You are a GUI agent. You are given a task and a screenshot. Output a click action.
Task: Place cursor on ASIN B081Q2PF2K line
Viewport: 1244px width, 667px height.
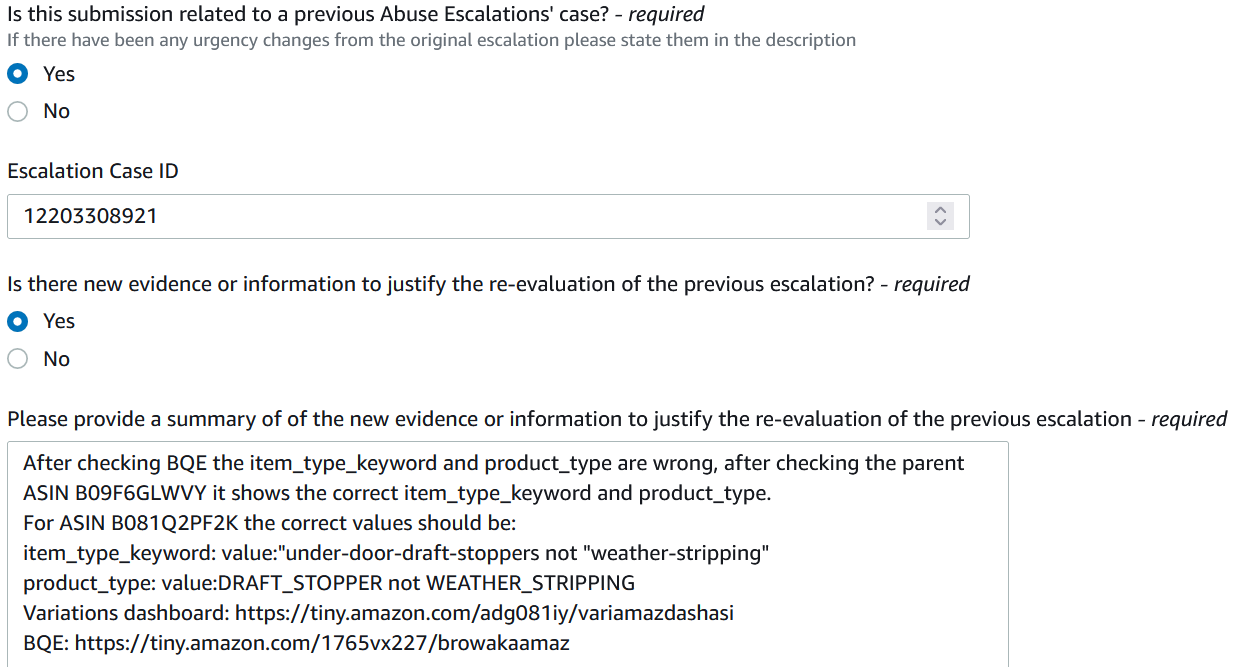(269, 523)
